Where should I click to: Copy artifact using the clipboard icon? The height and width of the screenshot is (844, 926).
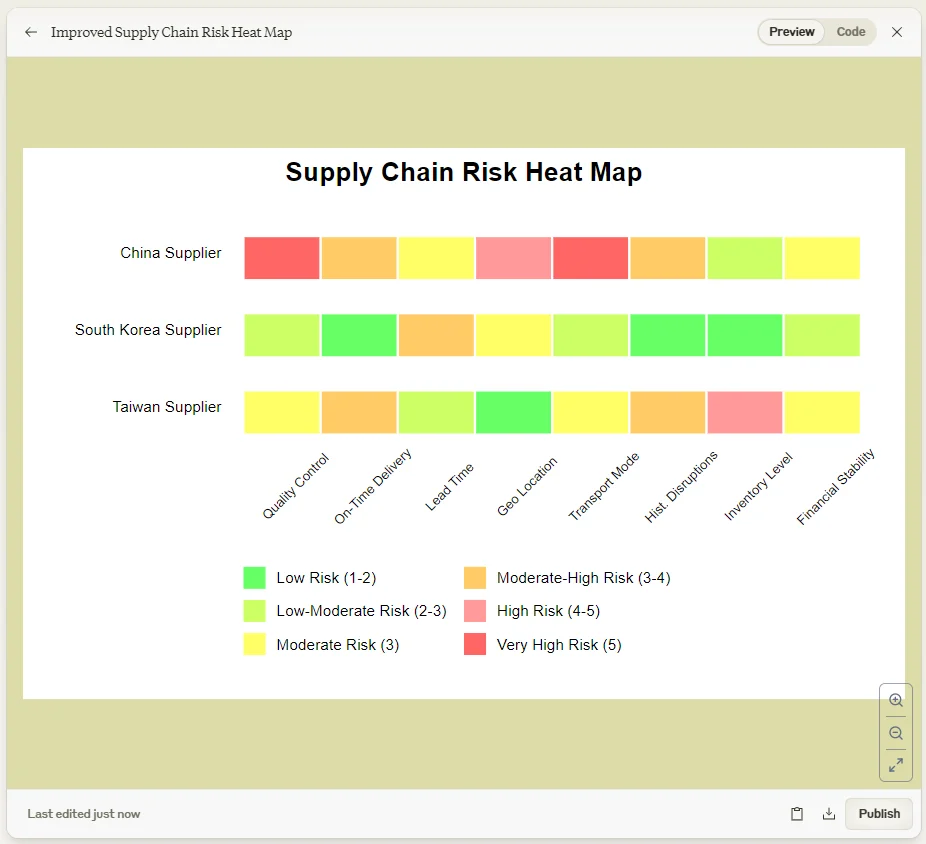click(x=797, y=814)
